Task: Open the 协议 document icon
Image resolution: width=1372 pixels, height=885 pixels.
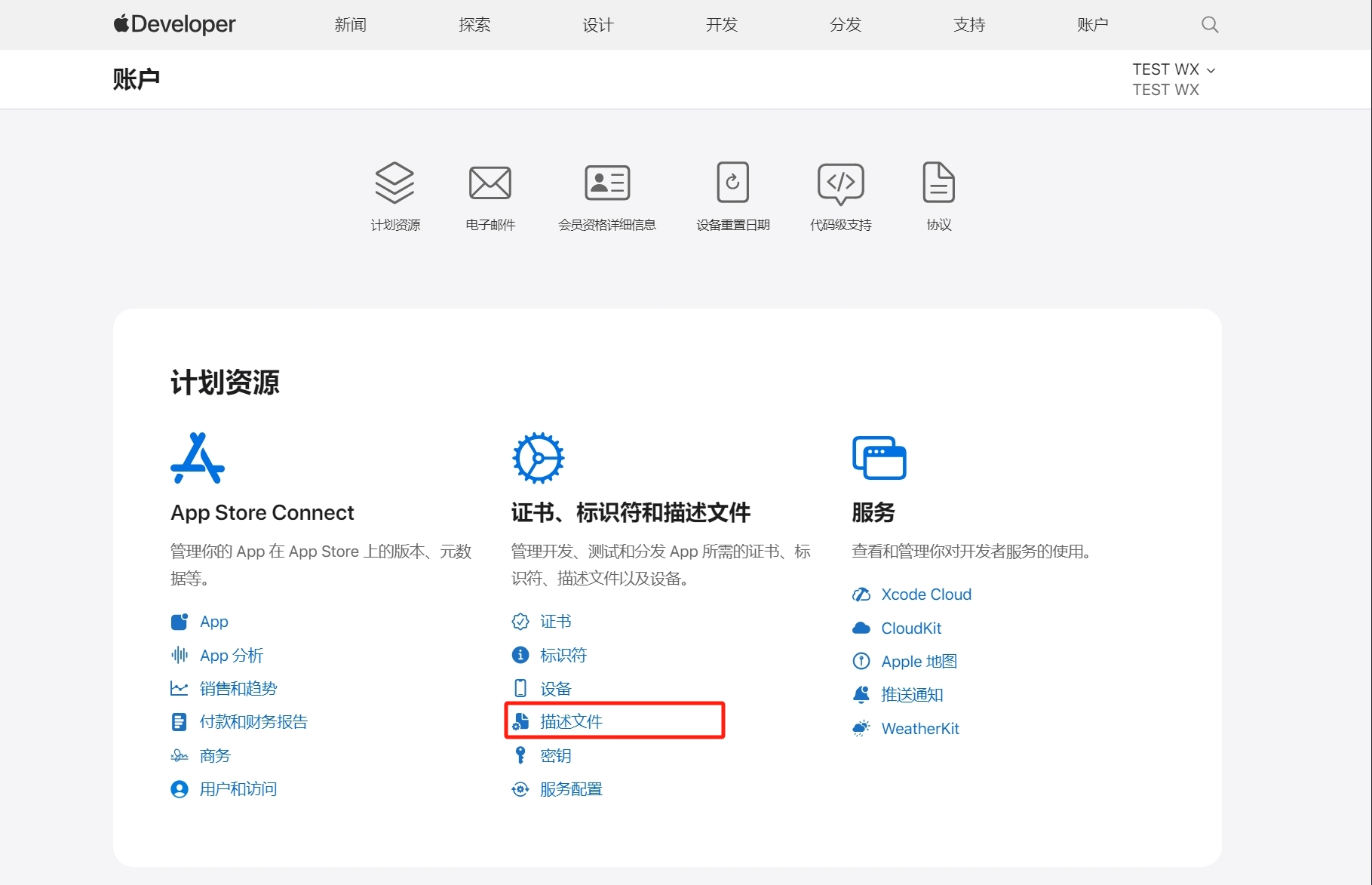Action: 939,182
